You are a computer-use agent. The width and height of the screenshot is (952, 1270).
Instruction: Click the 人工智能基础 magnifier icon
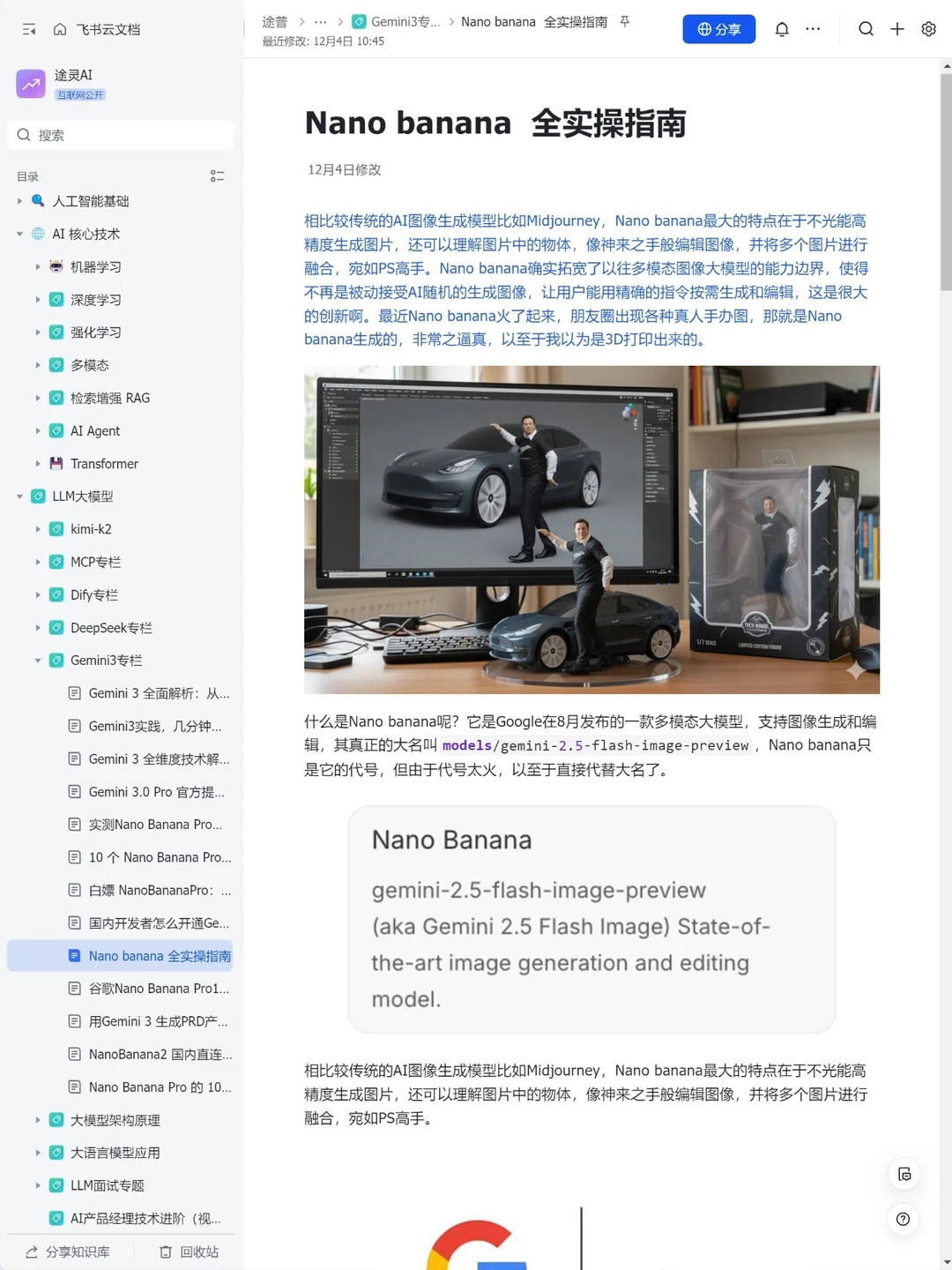(38, 201)
